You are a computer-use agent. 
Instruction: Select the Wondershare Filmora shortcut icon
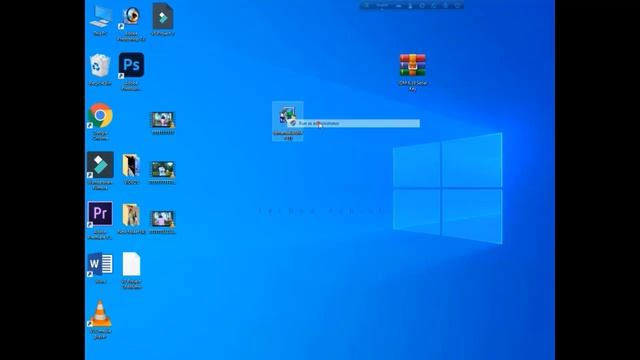100,165
